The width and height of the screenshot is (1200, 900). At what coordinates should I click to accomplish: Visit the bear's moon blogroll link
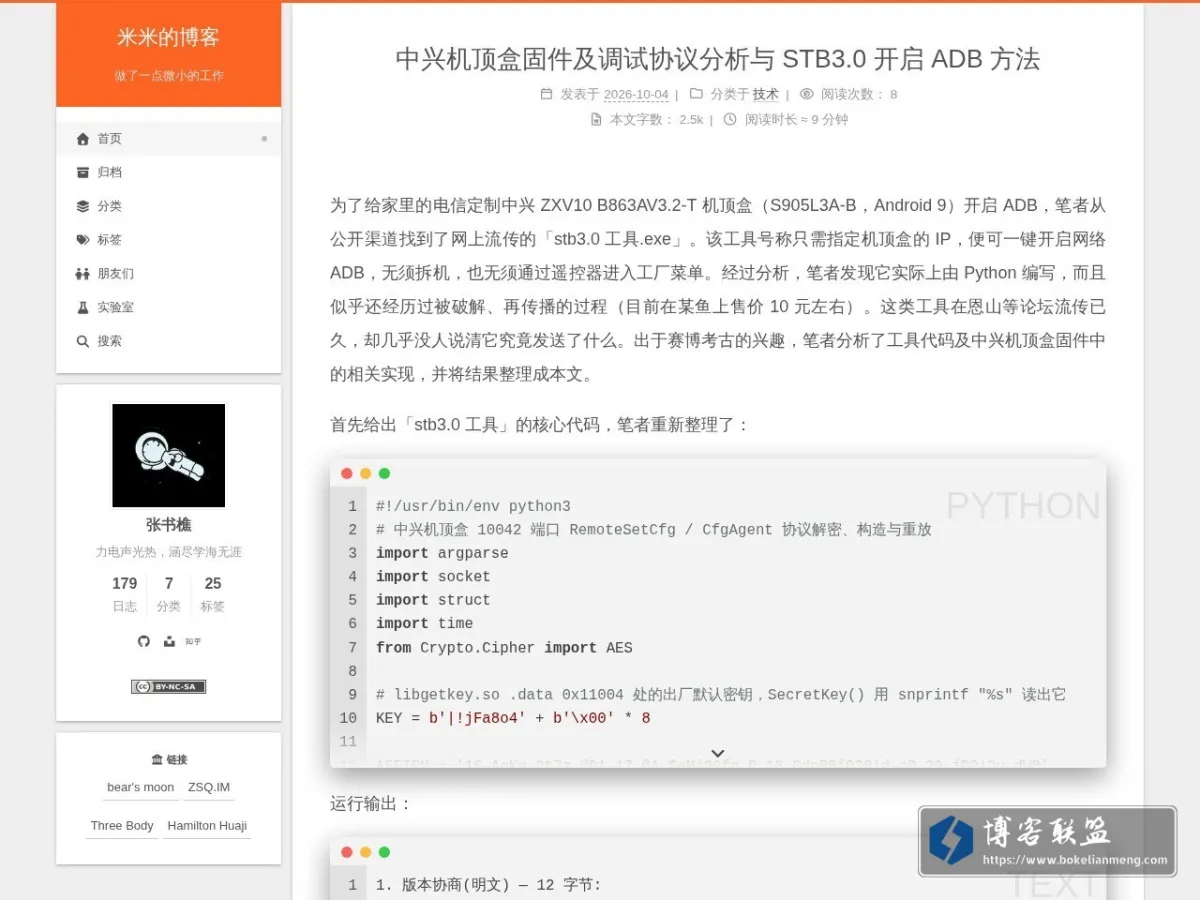coord(141,787)
